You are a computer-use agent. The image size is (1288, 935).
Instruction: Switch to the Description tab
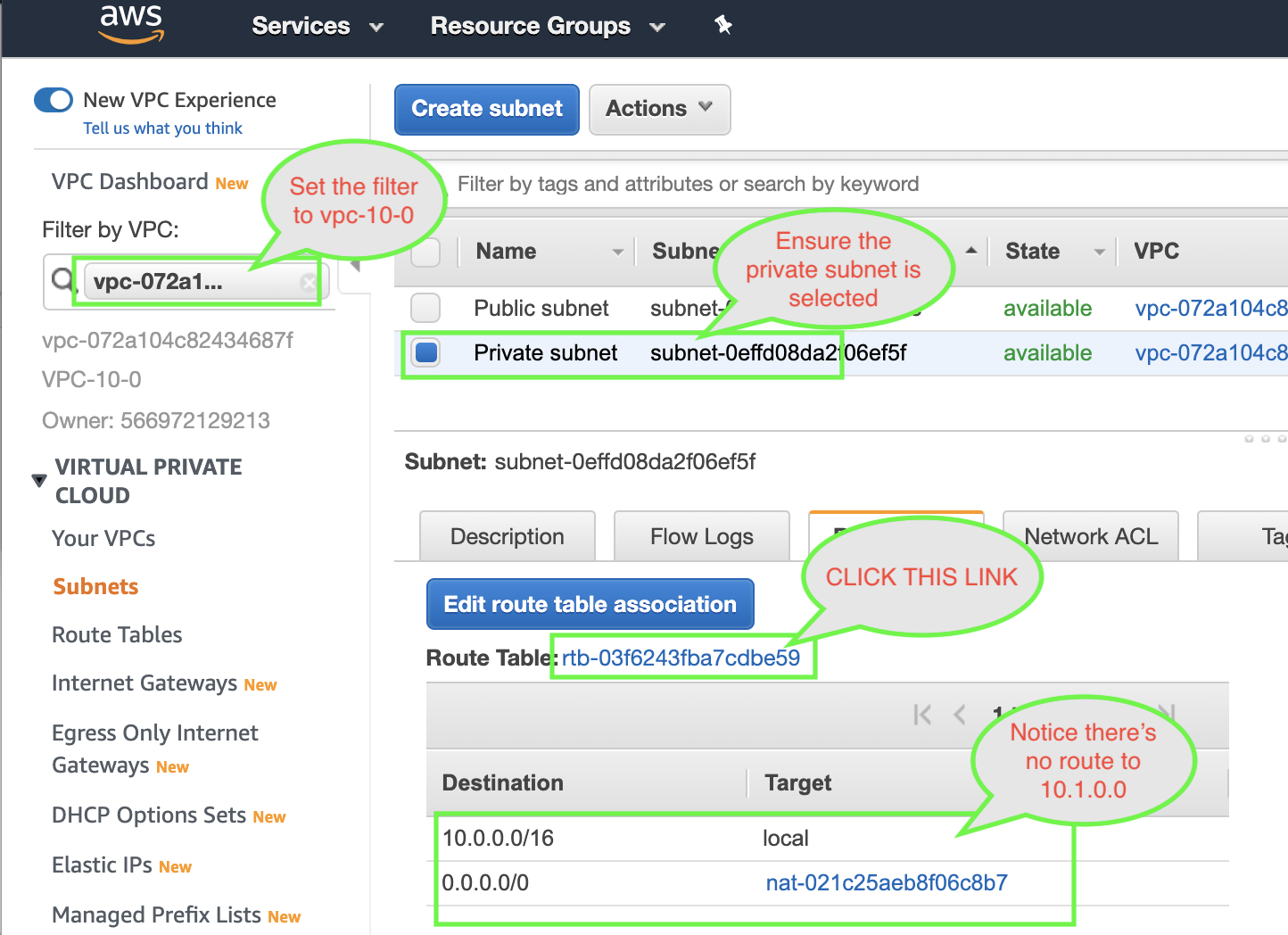click(508, 536)
